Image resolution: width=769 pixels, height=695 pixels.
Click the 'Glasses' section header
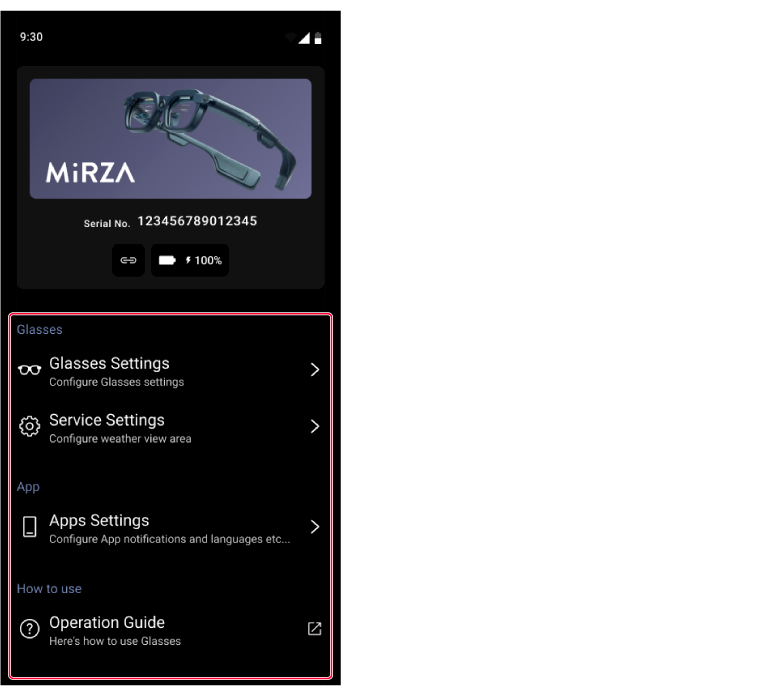40,330
